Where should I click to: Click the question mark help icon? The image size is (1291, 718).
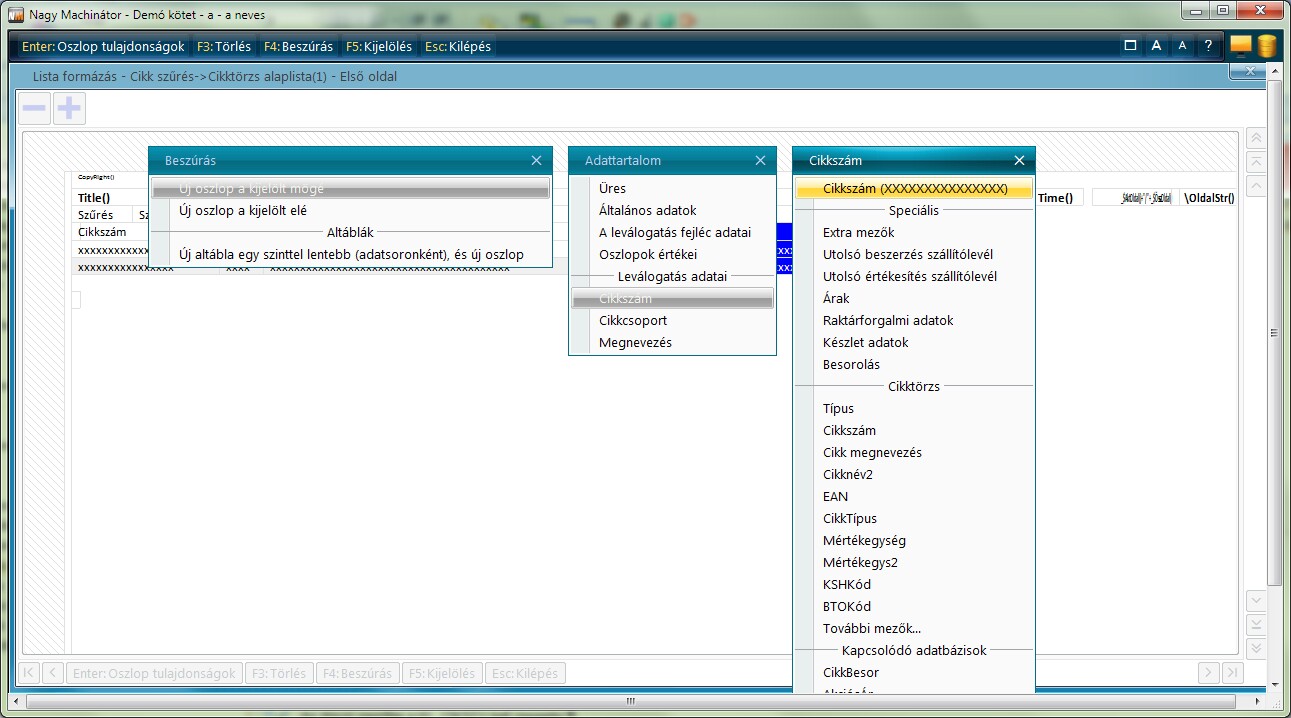coord(1208,46)
